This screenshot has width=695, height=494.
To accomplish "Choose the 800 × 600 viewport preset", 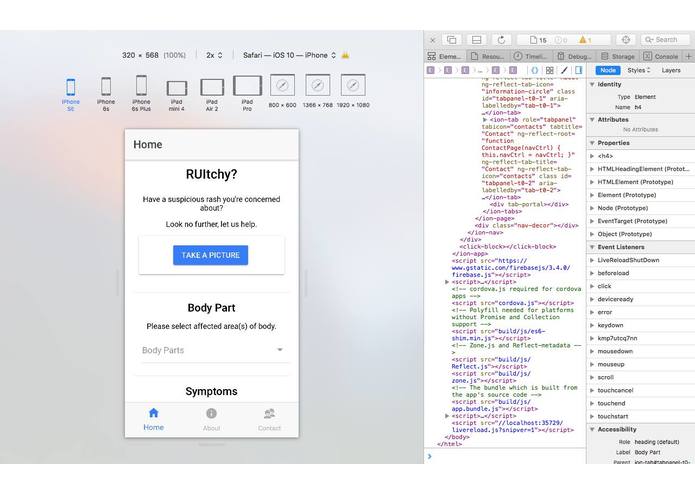I will (x=282, y=91).
